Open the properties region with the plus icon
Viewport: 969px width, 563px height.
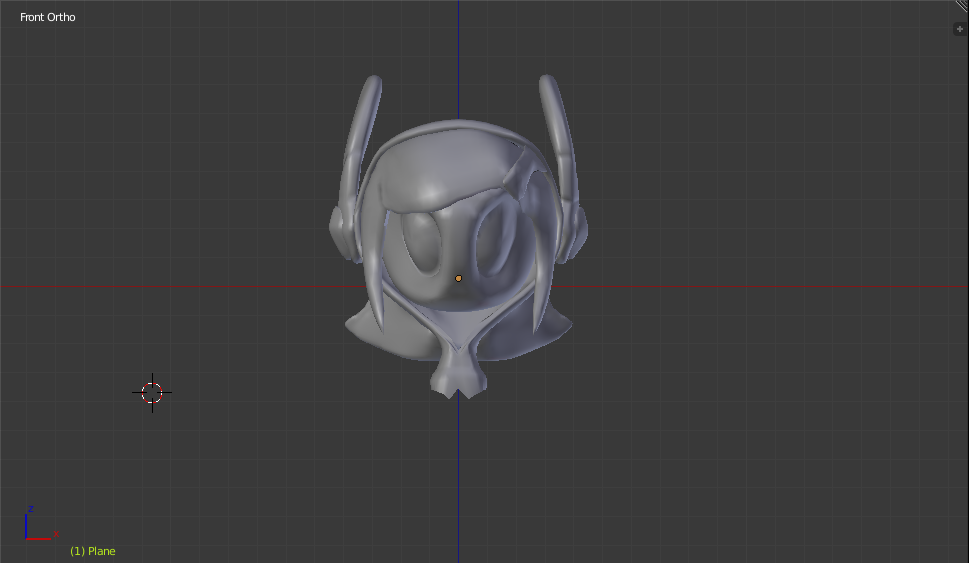click(x=960, y=29)
